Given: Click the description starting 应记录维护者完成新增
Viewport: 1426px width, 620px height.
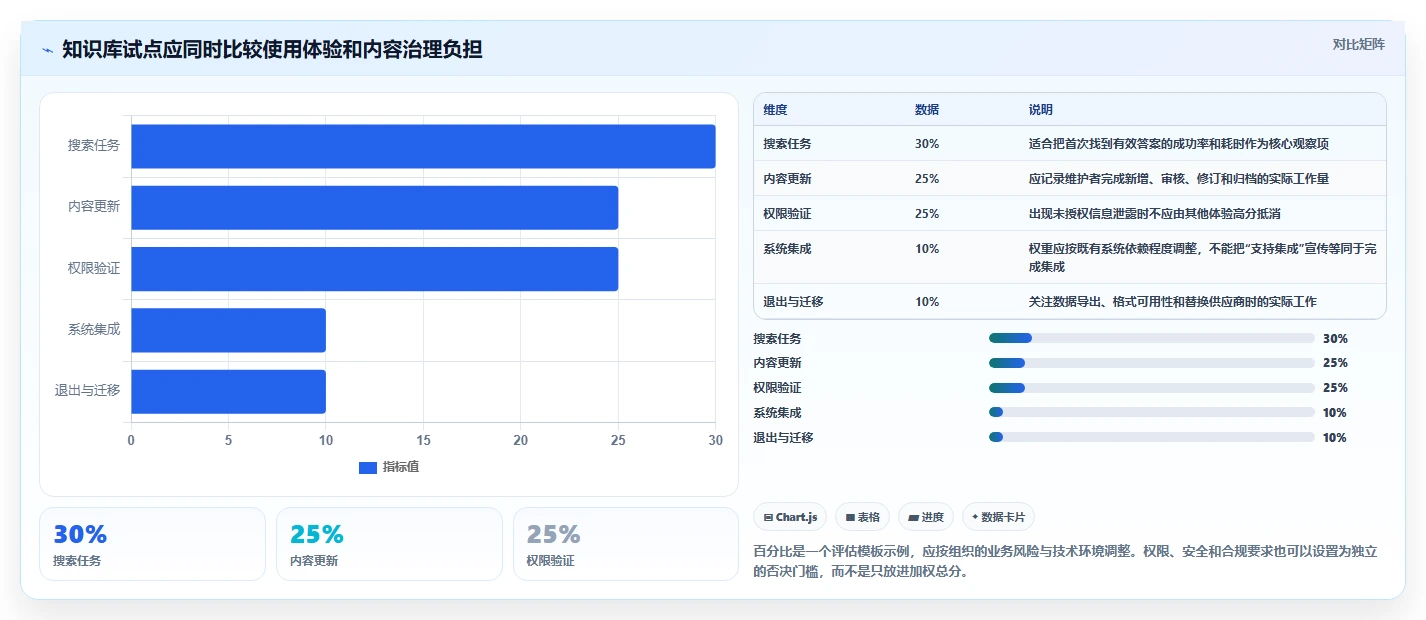Looking at the screenshot, I should click(x=1179, y=179).
